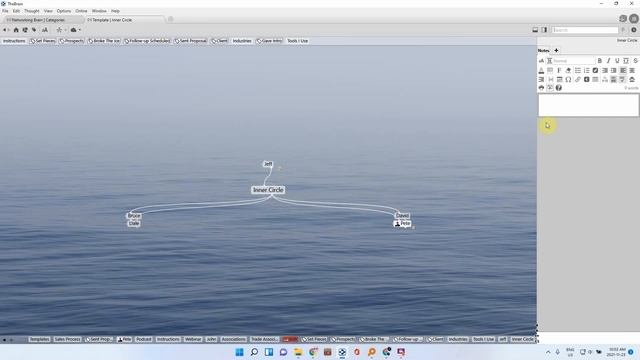The image size is (640, 360).
Task: Toggle Strikethrough in the notes toolbar
Action: 636,61
